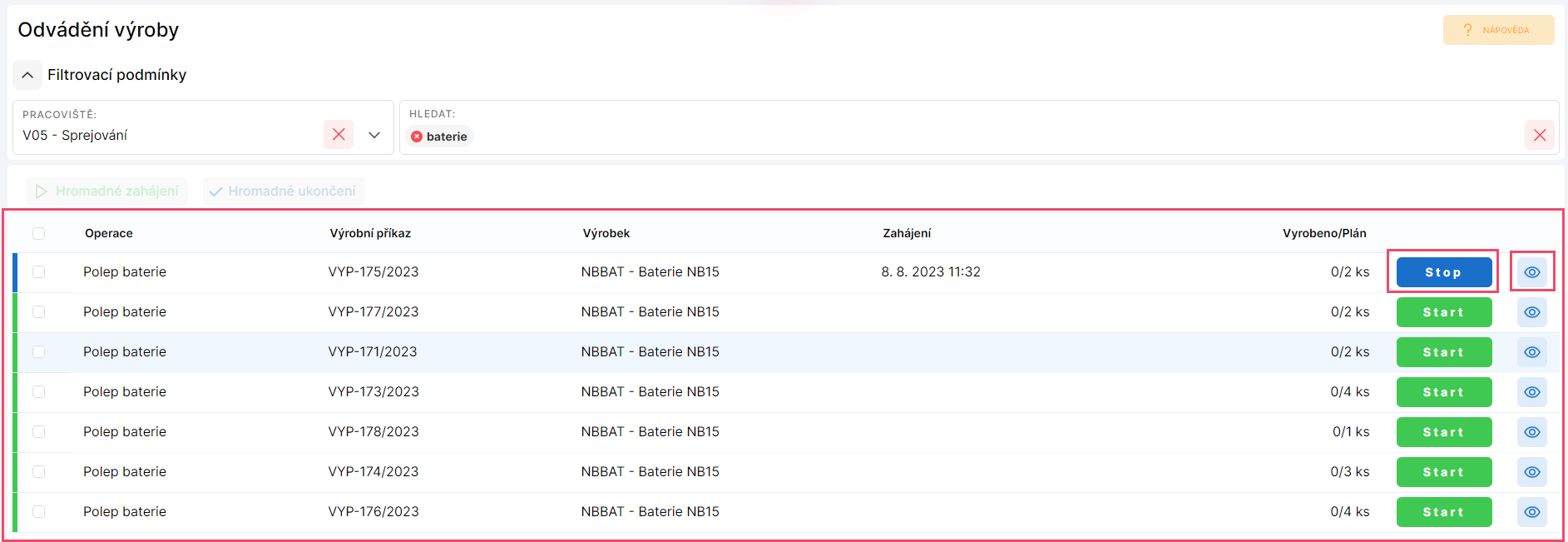1568x542 pixels.
Task: Click the Zahájení column header
Action: point(907,233)
